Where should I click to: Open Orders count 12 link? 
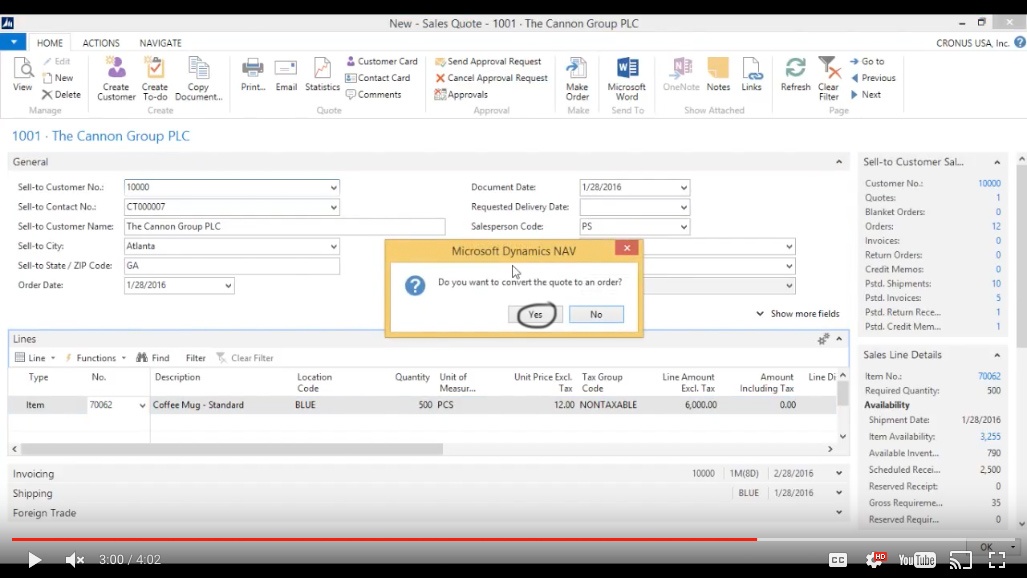point(996,226)
